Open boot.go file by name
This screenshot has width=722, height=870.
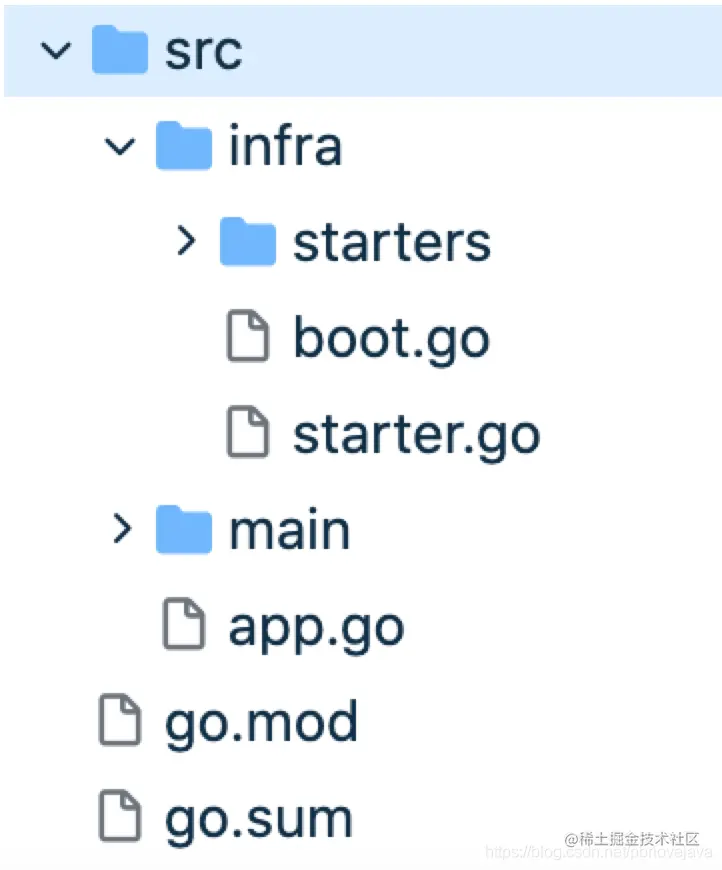[x=391, y=339]
